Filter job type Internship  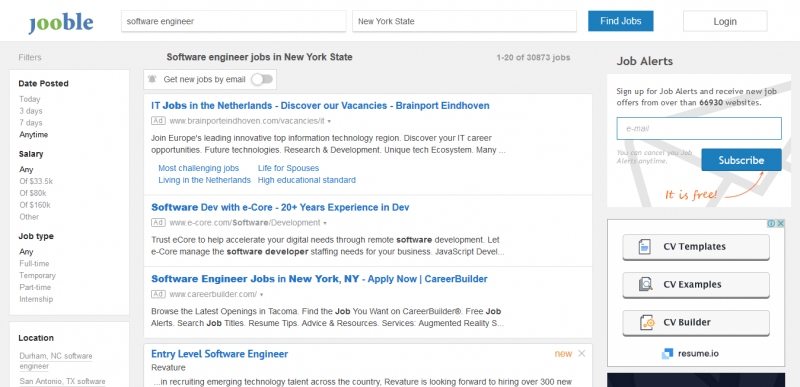(36, 299)
